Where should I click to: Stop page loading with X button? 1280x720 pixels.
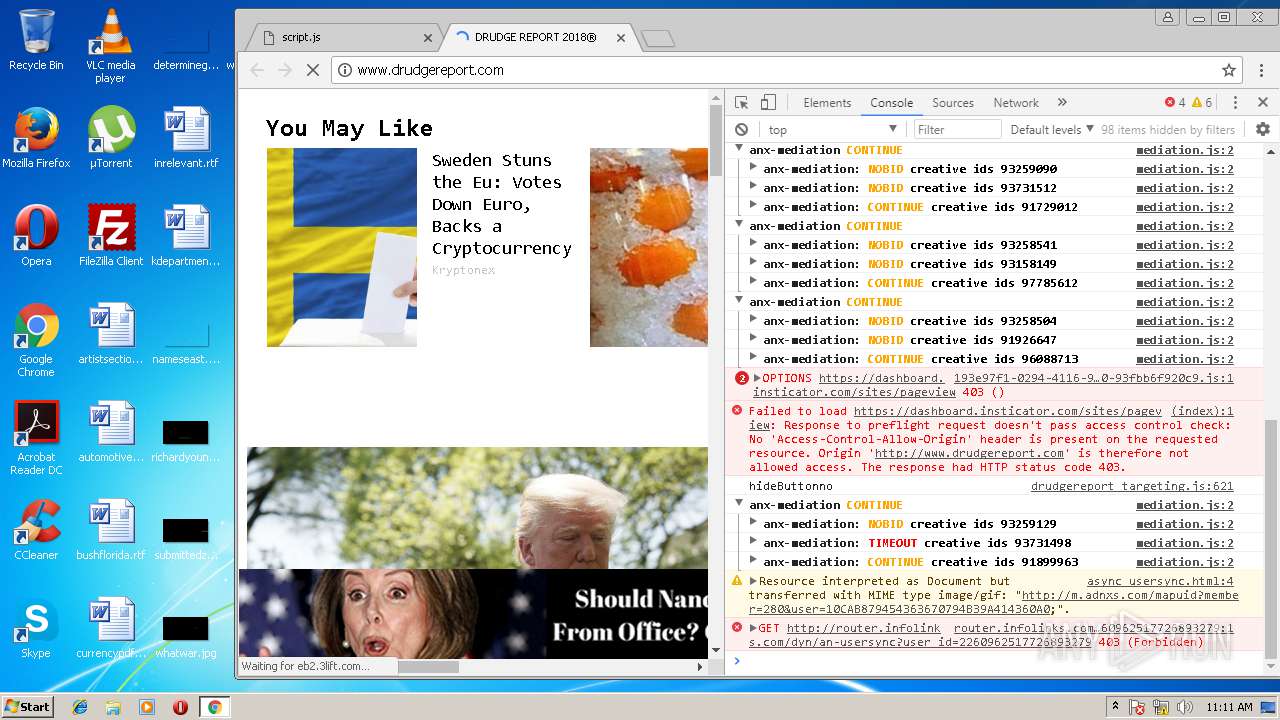[x=312, y=70]
